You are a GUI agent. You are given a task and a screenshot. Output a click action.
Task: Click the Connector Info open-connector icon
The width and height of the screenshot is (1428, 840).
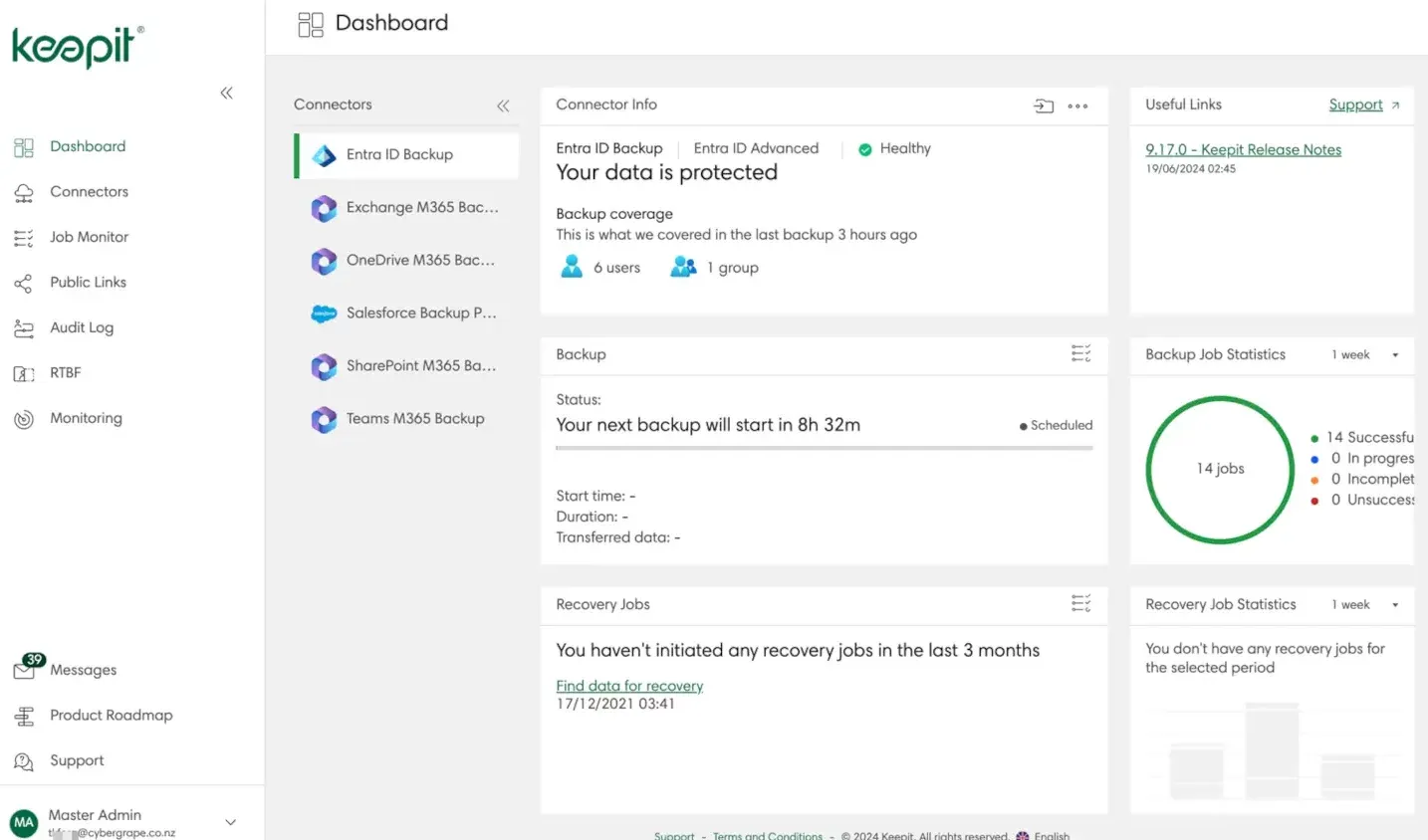point(1044,105)
